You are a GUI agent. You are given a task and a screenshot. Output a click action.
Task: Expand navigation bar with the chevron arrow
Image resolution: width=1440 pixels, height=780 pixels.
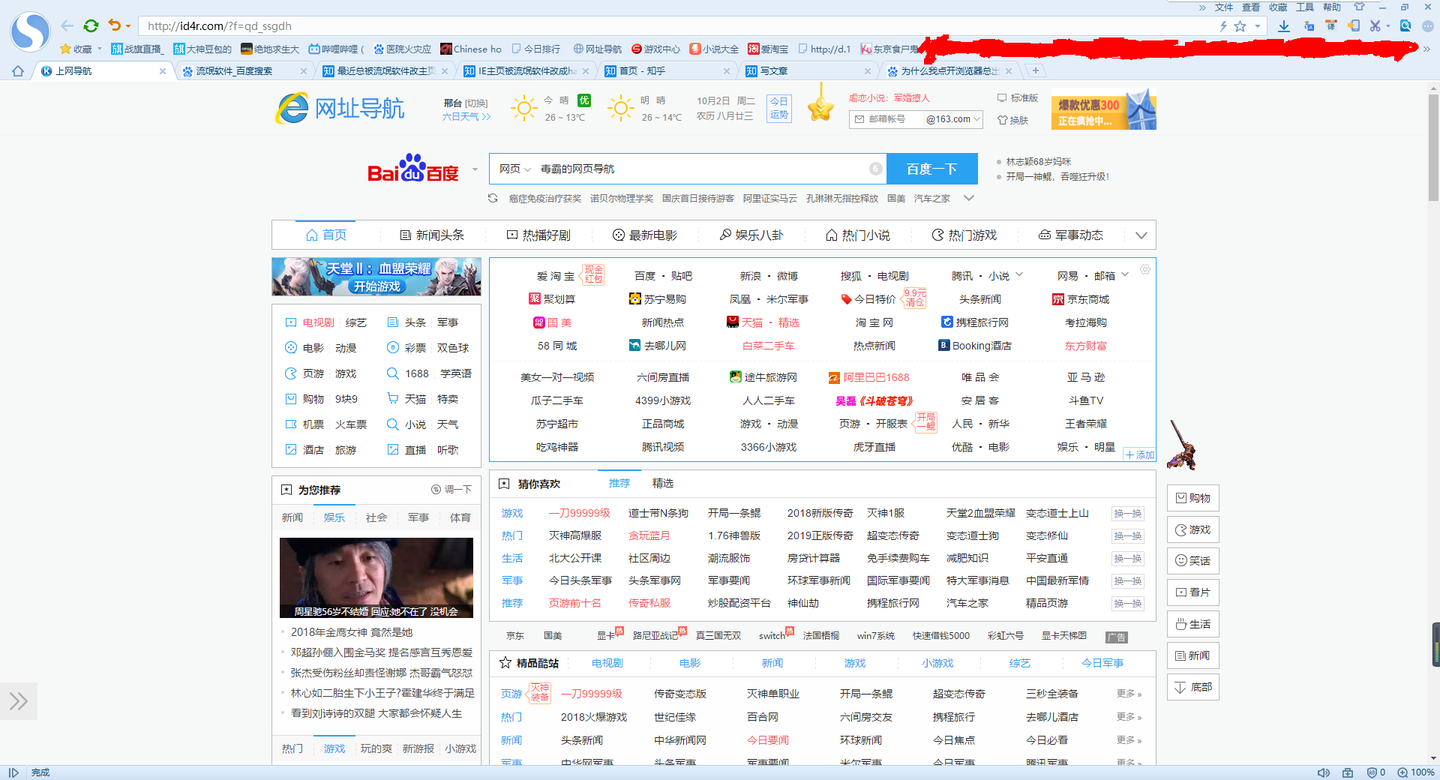point(1142,235)
